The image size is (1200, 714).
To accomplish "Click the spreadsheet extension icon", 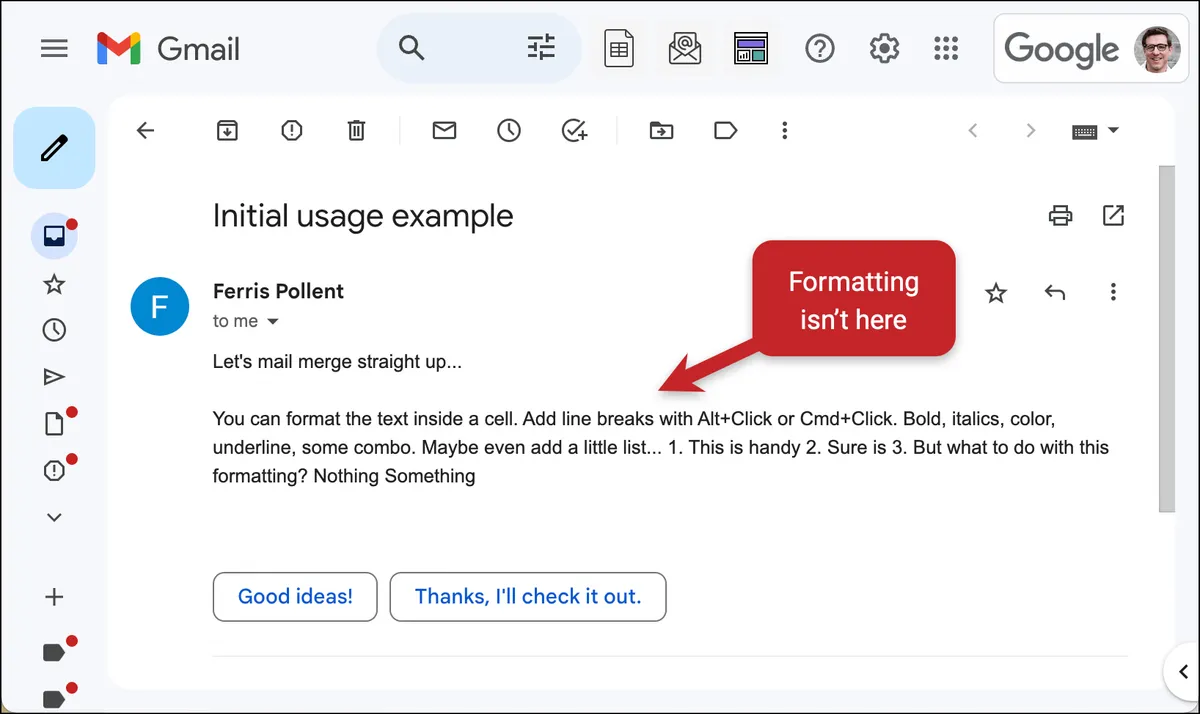I will coord(619,48).
